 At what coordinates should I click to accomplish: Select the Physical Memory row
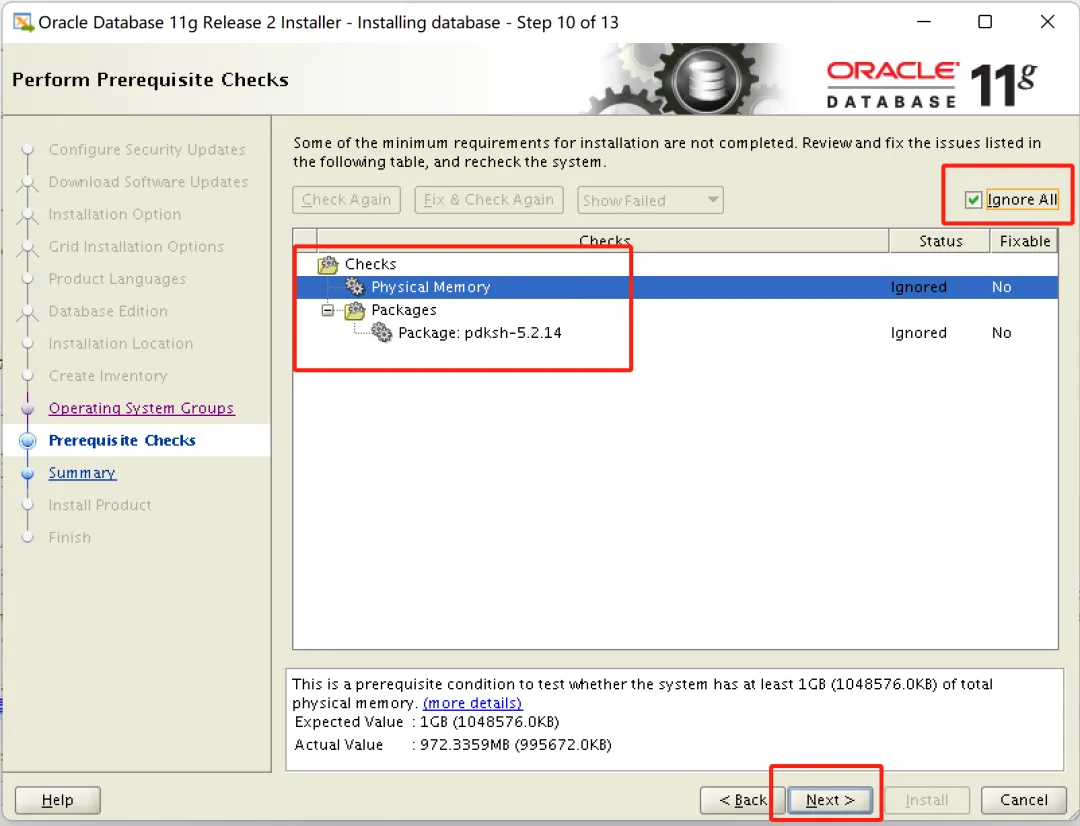[676, 287]
